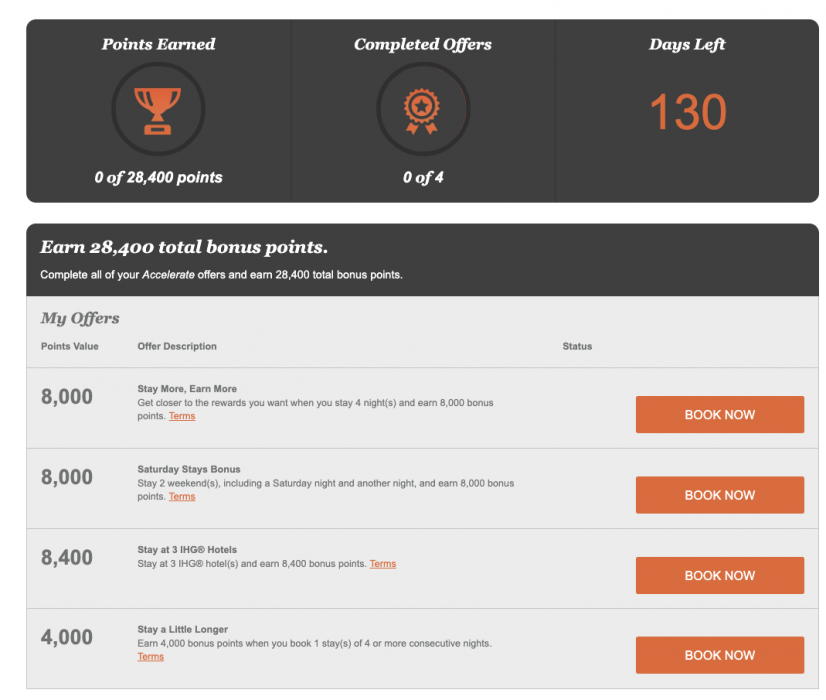Book now for Stay at 3 IHG Hotels
The width and height of the screenshot is (826, 700).
[x=719, y=575]
